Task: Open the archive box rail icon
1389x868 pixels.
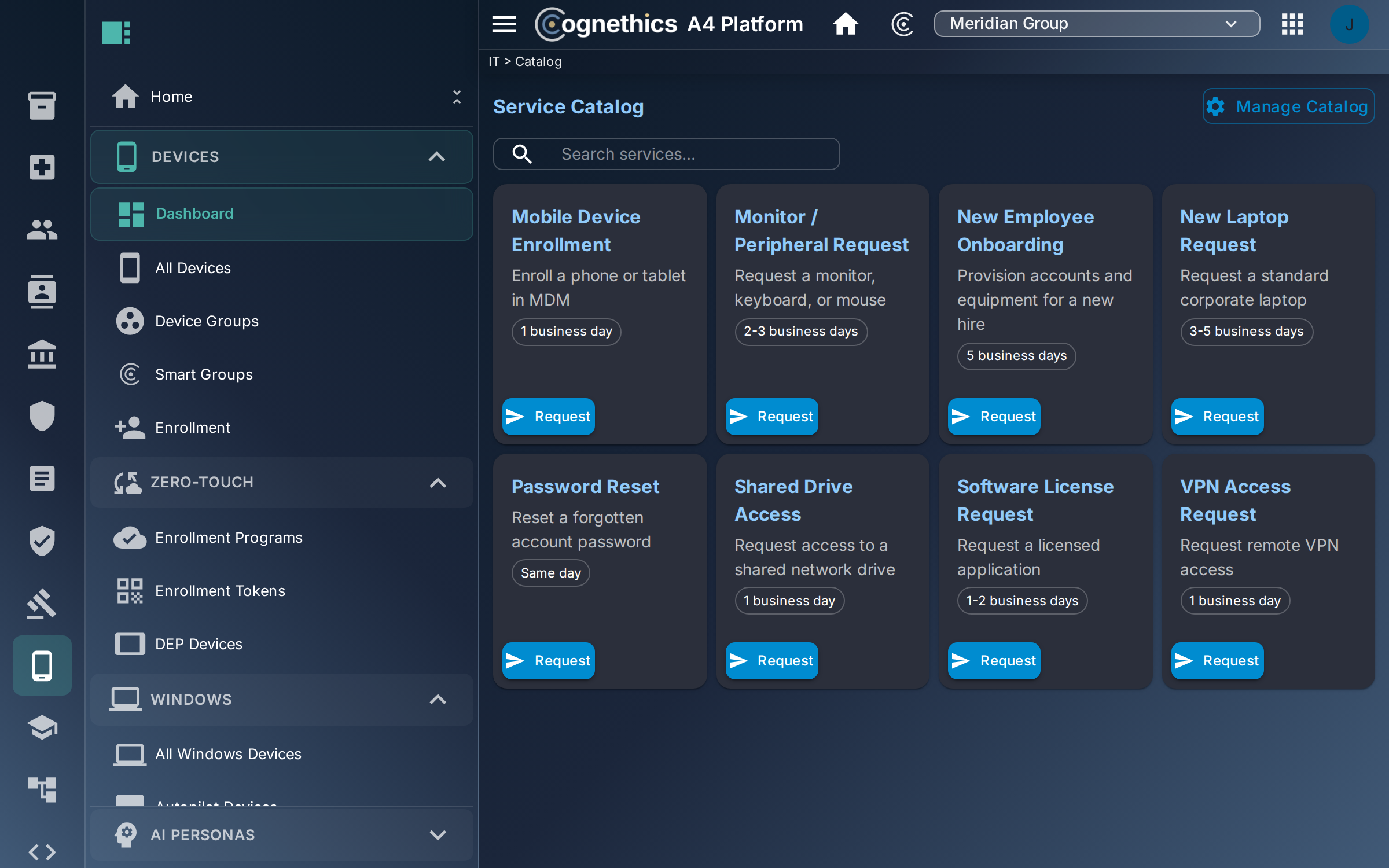Action: pos(42,105)
